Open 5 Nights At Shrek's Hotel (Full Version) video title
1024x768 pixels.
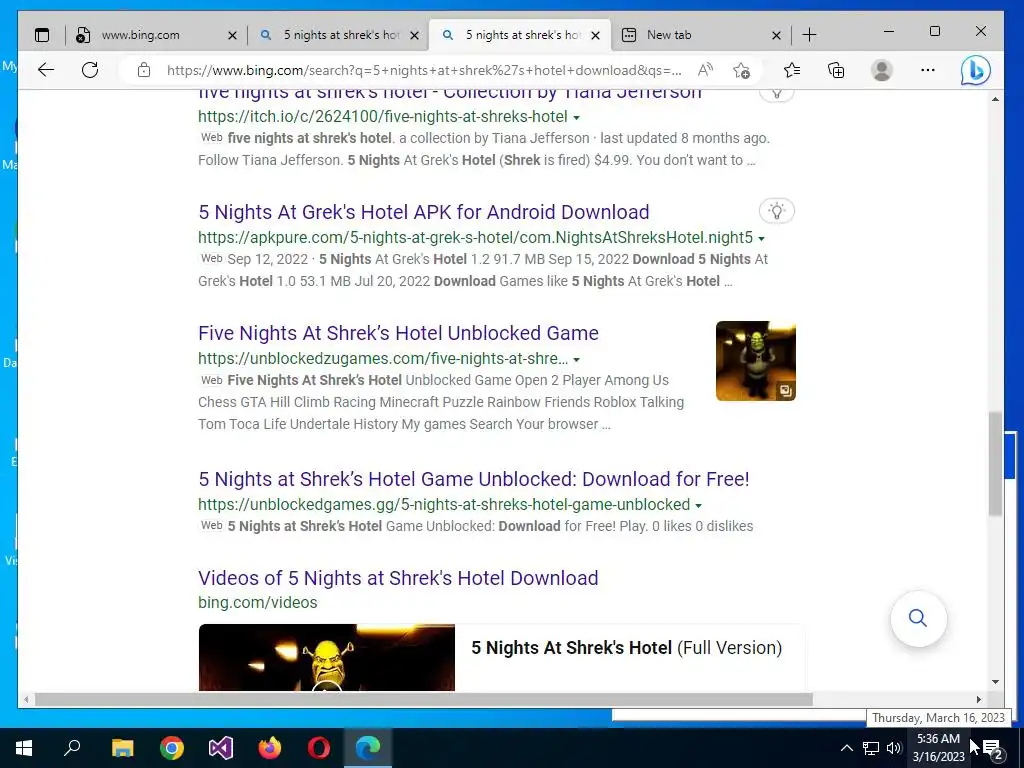(626, 648)
